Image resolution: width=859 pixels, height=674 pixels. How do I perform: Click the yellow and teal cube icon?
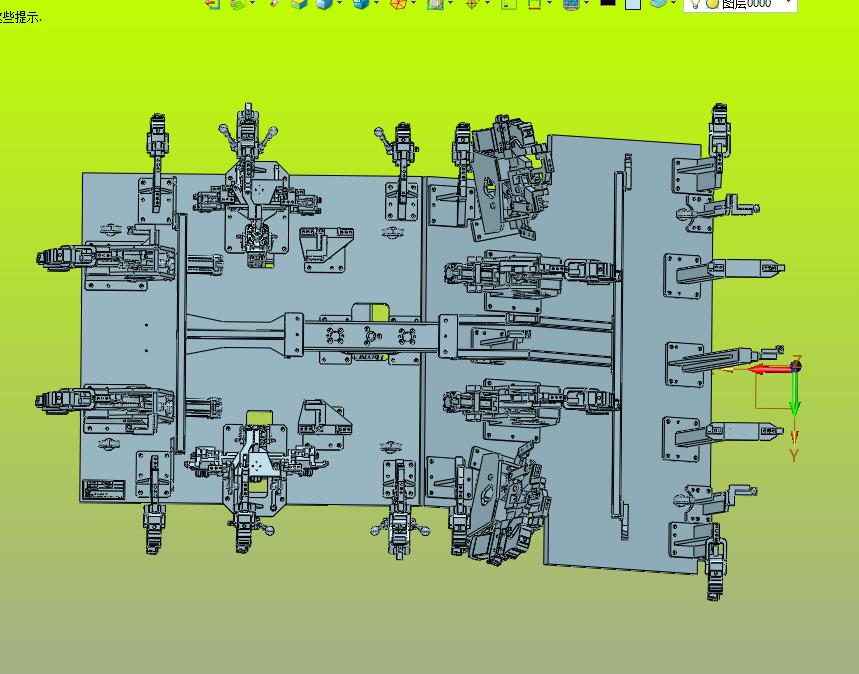pyautogui.click(x=299, y=4)
